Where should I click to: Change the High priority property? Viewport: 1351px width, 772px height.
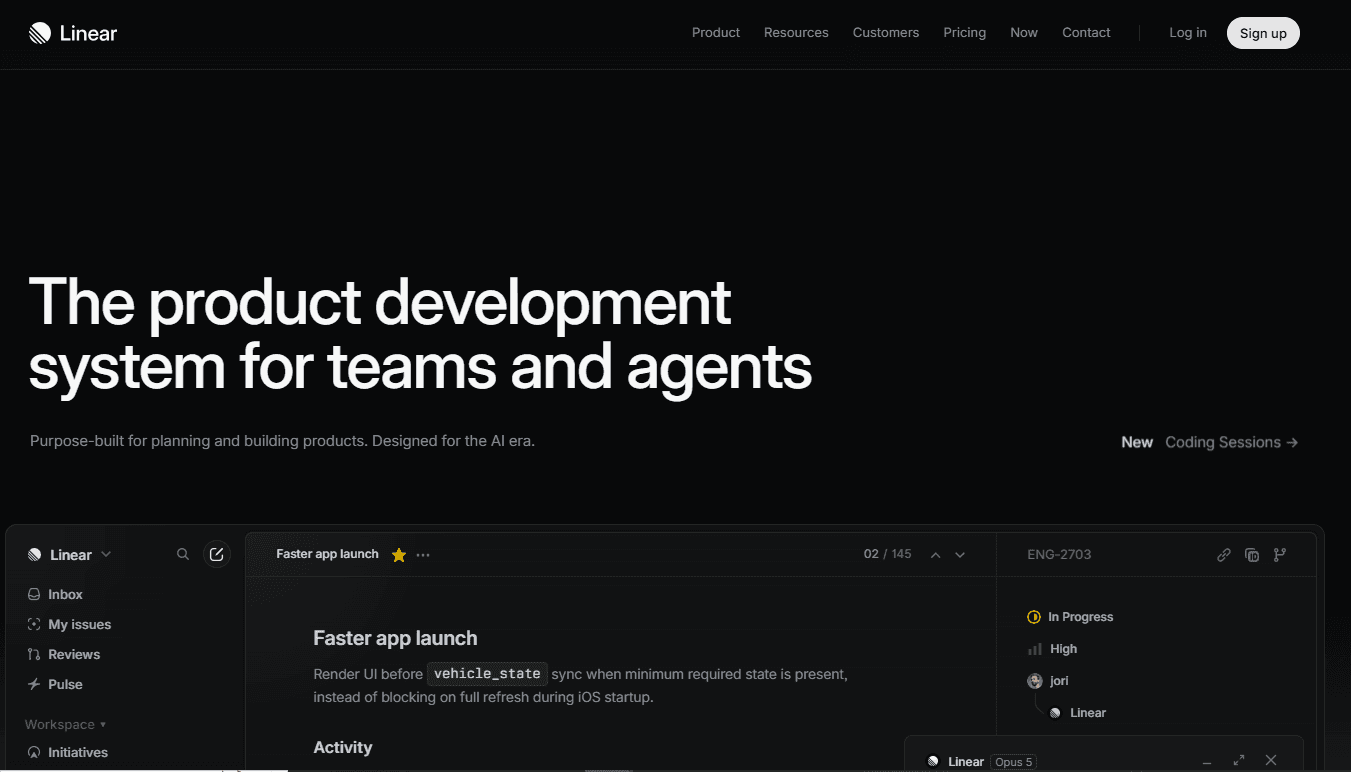[x=1052, y=649]
